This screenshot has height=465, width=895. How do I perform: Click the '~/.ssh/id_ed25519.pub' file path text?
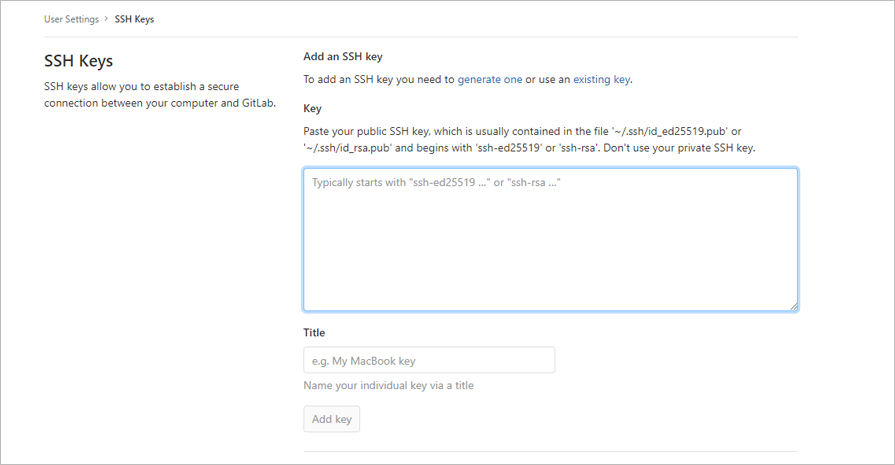click(670, 131)
